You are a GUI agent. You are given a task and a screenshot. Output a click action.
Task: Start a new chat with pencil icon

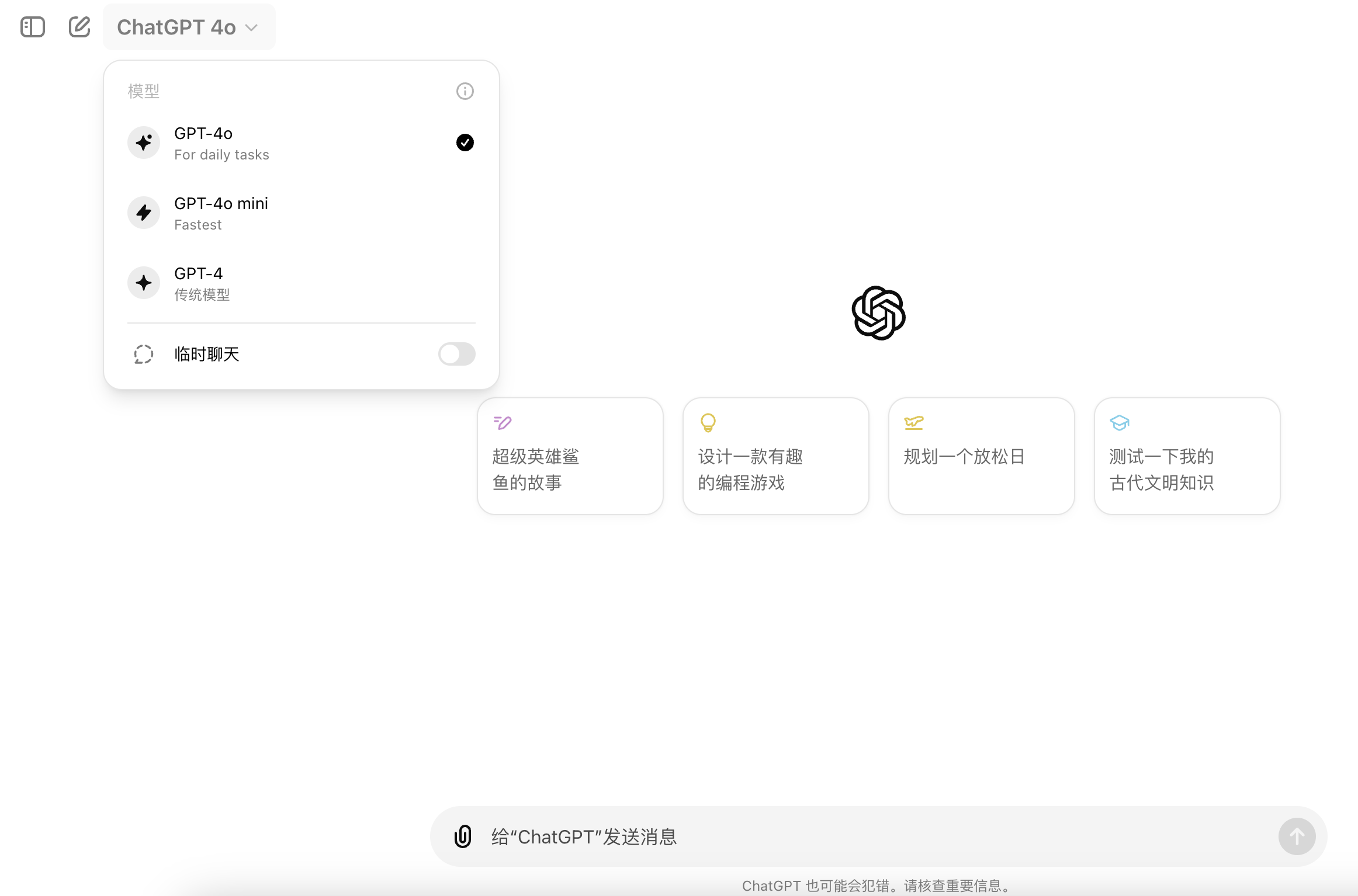click(79, 27)
